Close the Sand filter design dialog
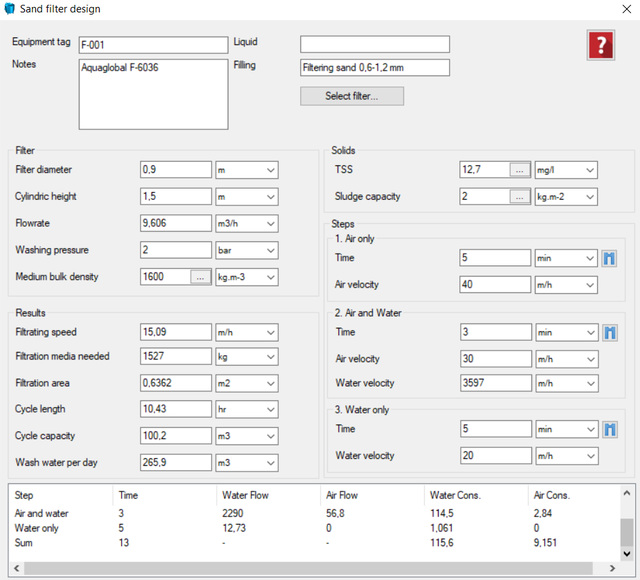The width and height of the screenshot is (640, 580). [624, 9]
